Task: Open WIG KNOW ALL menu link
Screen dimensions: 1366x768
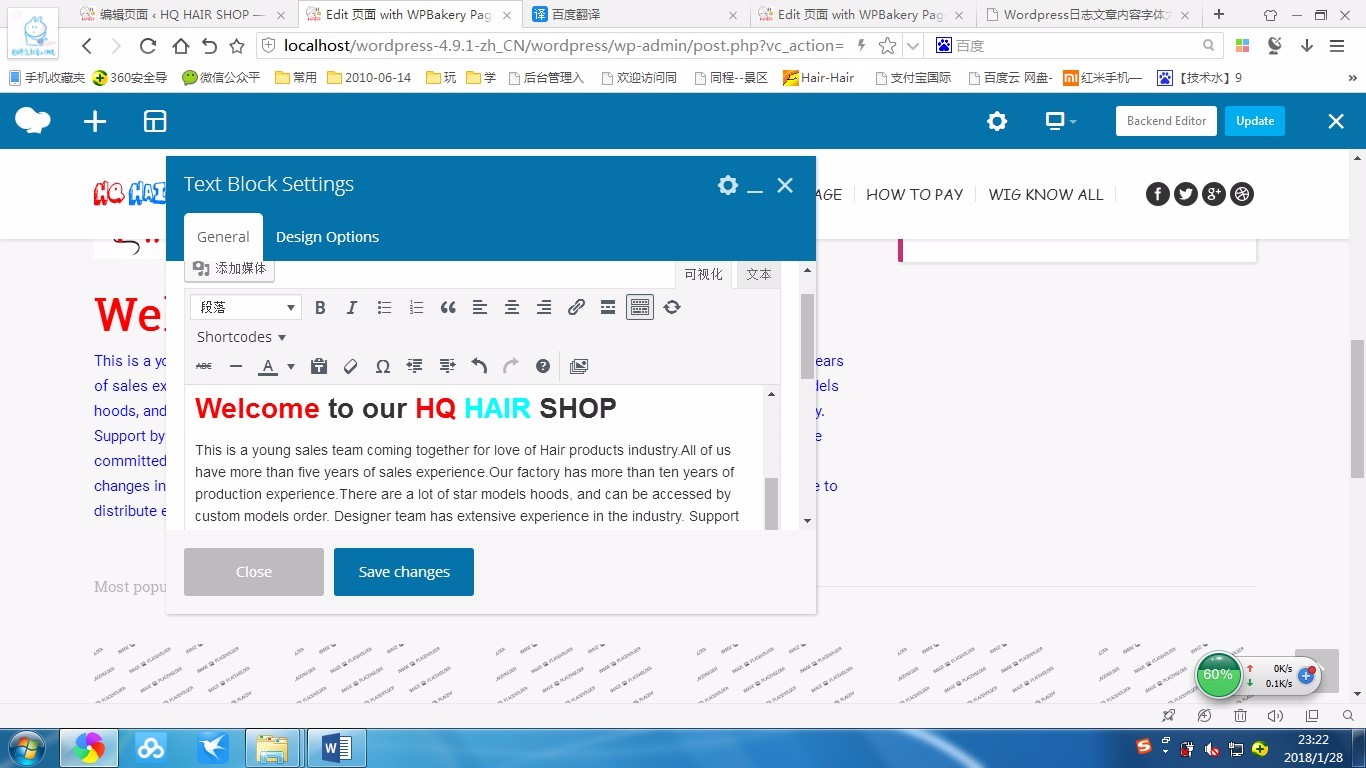Action: (1046, 194)
